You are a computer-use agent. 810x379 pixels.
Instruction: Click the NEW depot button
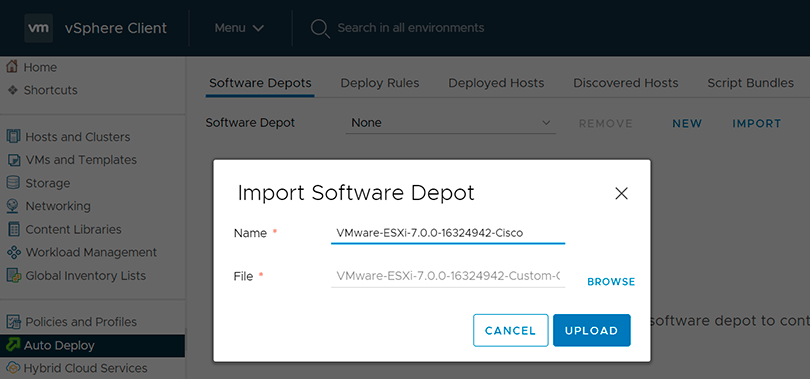click(687, 123)
